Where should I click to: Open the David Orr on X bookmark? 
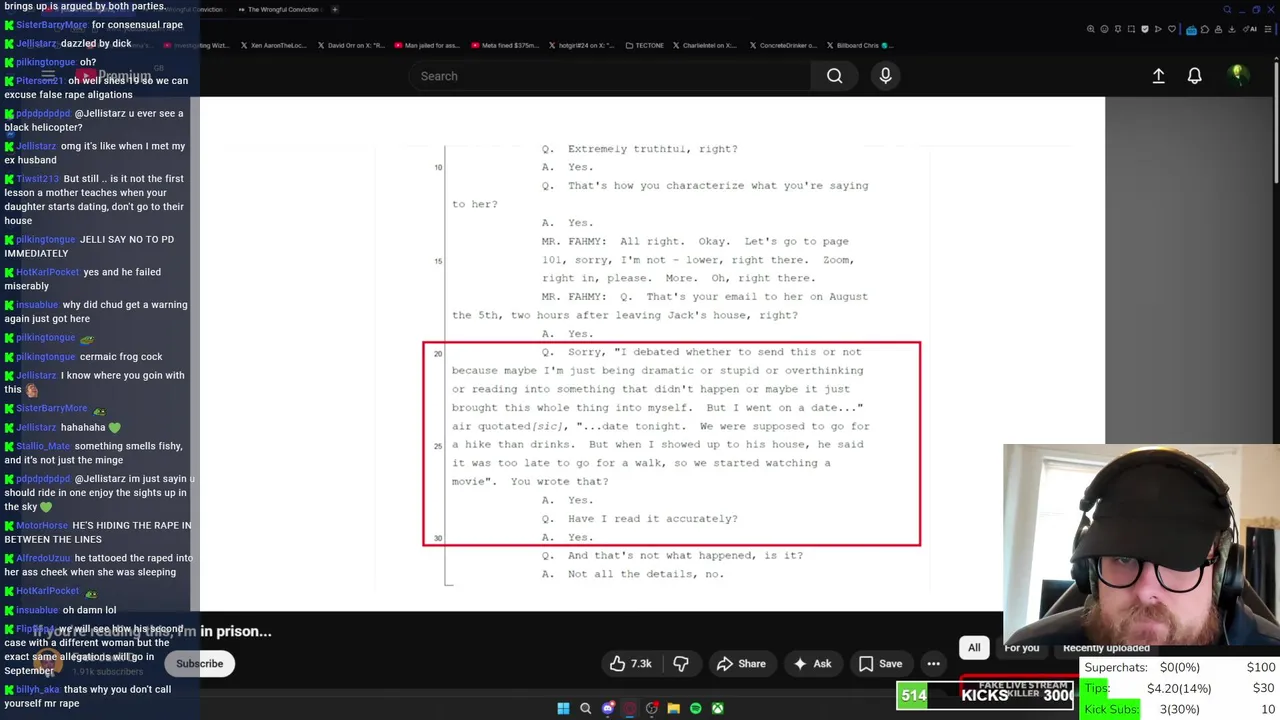[x=351, y=45]
